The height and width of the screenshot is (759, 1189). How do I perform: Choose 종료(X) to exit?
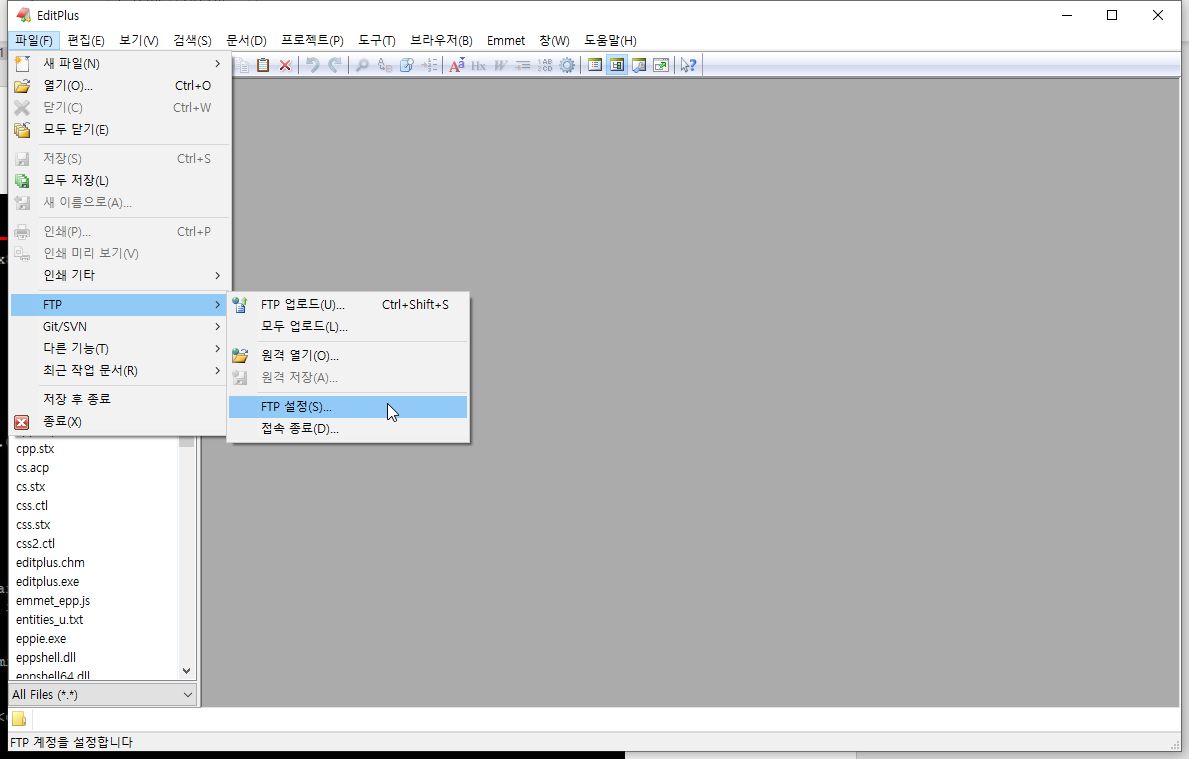[x=119, y=422]
